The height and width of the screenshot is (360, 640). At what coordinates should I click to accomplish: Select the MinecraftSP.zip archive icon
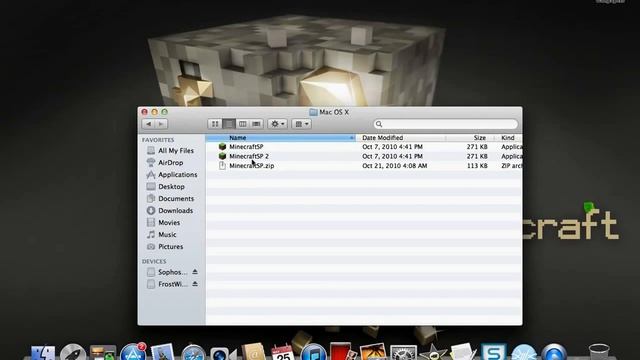tap(222, 166)
